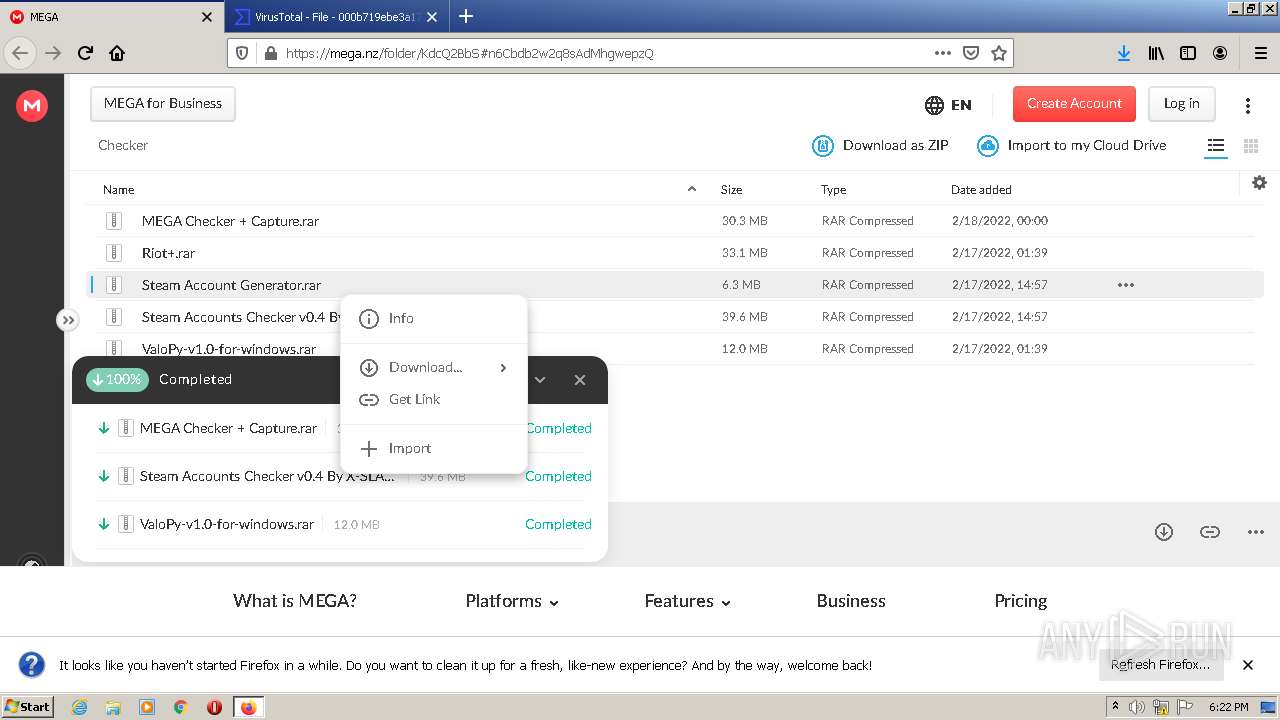Open the Firefox account icon

coord(1220,53)
